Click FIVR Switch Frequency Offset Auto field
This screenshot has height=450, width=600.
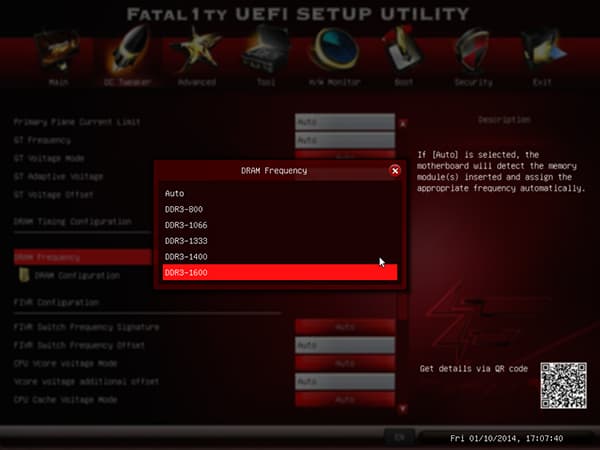click(x=345, y=345)
